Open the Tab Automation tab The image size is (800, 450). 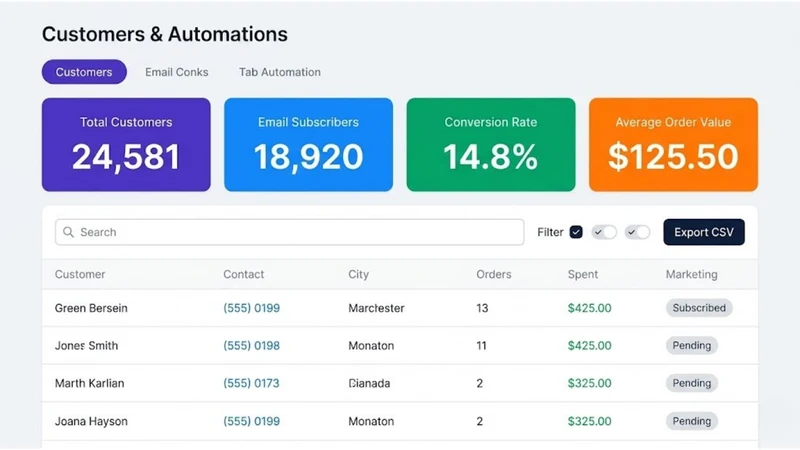pyautogui.click(x=280, y=72)
